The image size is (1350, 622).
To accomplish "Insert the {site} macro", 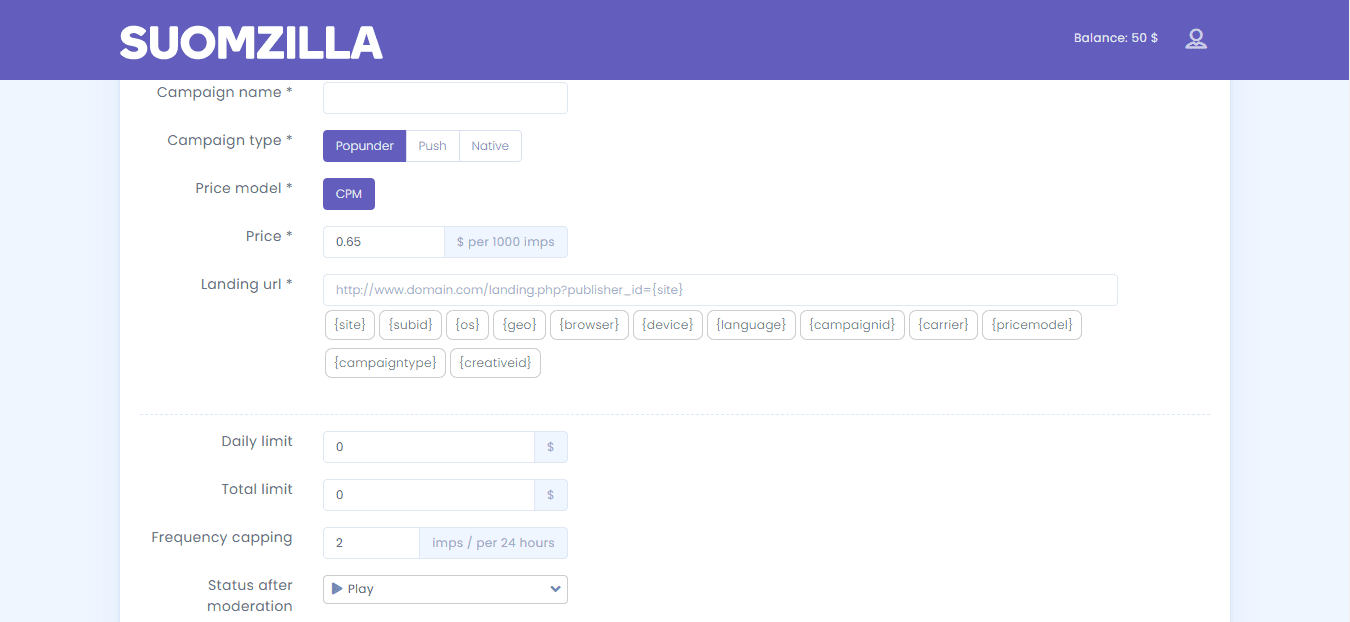I will [349, 324].
